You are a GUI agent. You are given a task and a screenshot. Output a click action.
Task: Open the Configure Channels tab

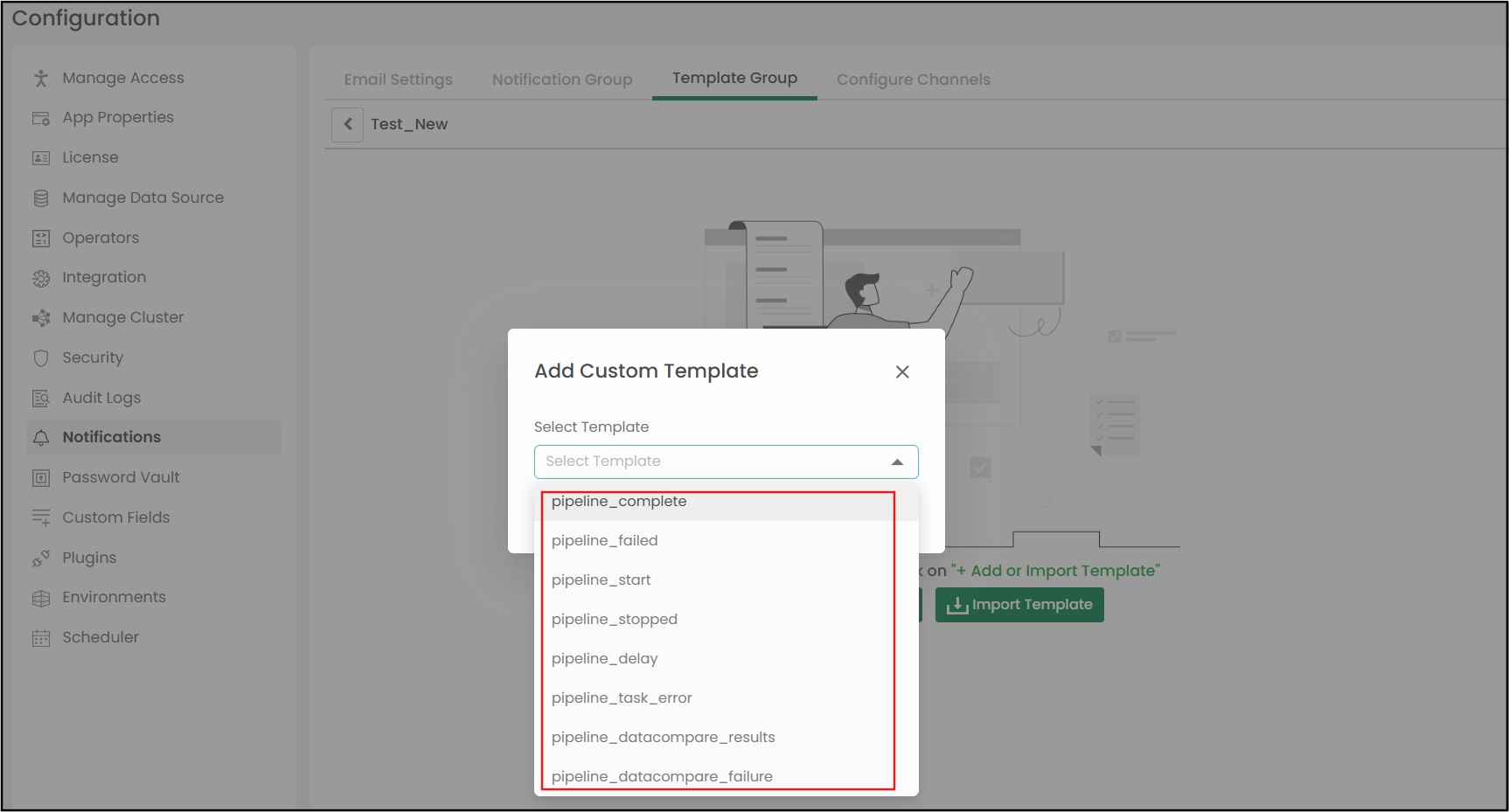(913, 80)
